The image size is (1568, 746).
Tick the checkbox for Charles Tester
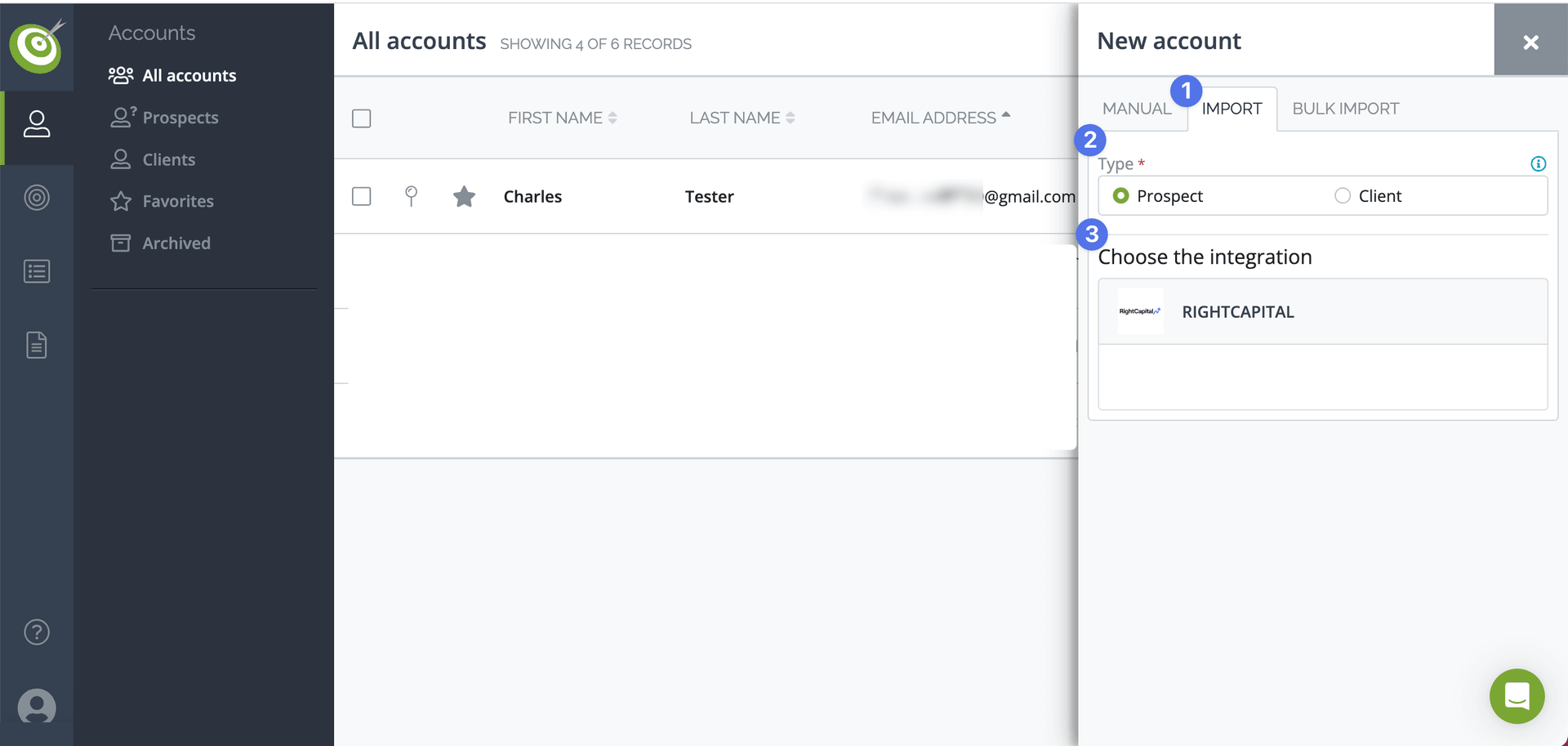coord(362,196)
